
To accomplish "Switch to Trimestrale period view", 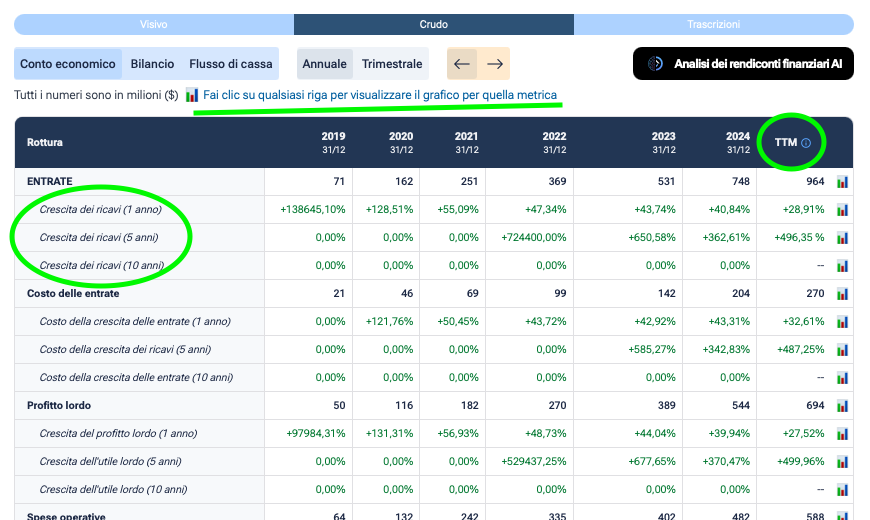I will [x=391, y=64].
